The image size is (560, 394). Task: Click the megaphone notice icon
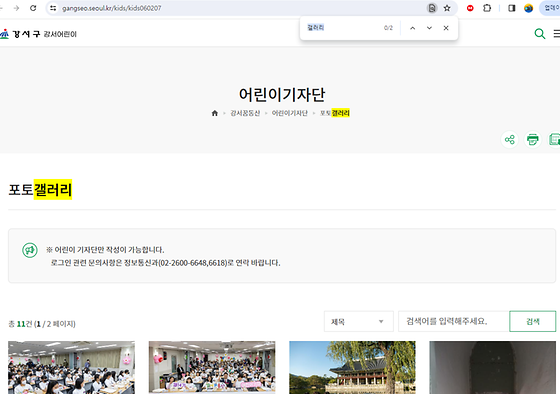point(30,250)
